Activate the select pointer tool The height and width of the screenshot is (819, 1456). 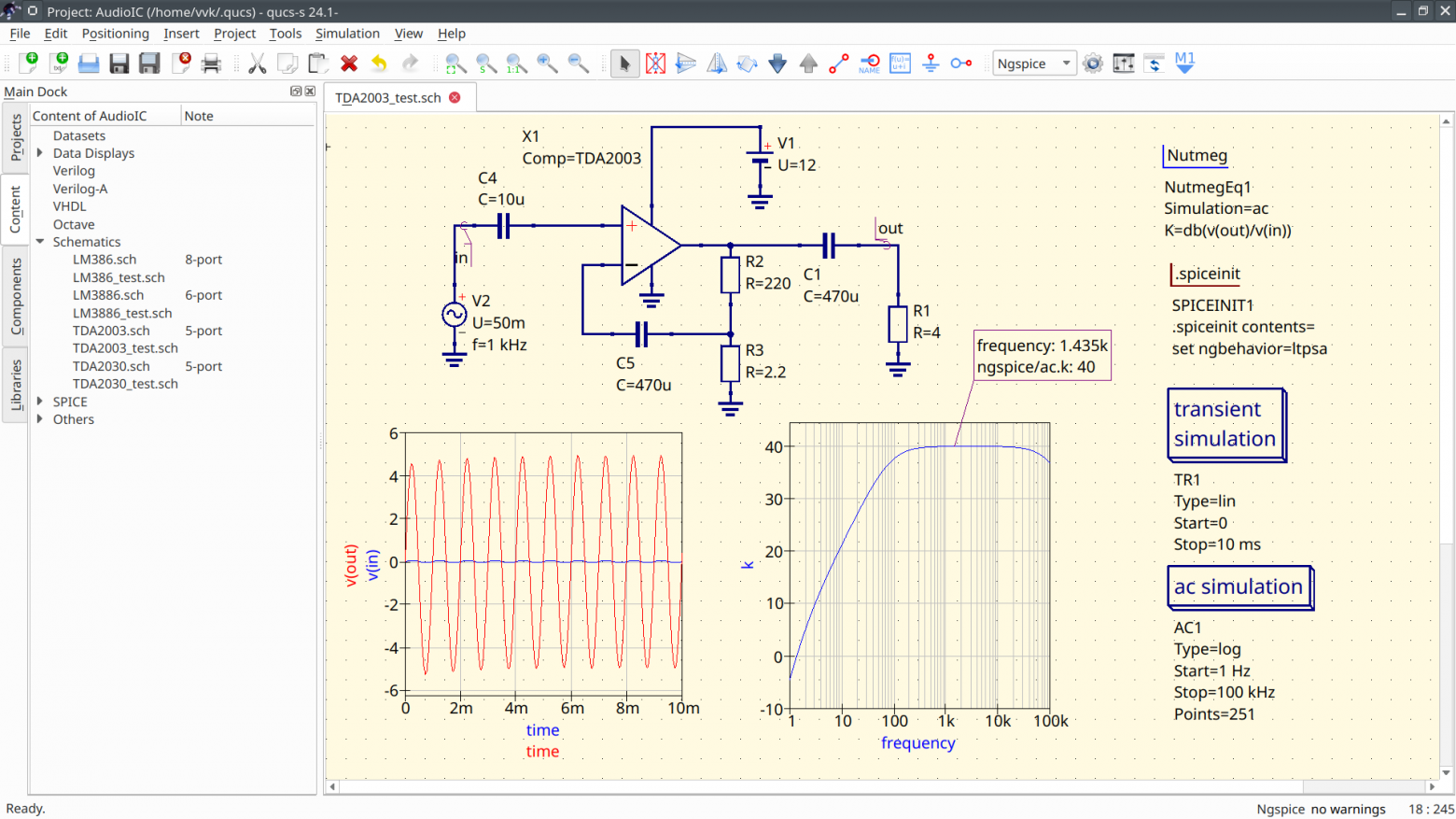(624, 64)
